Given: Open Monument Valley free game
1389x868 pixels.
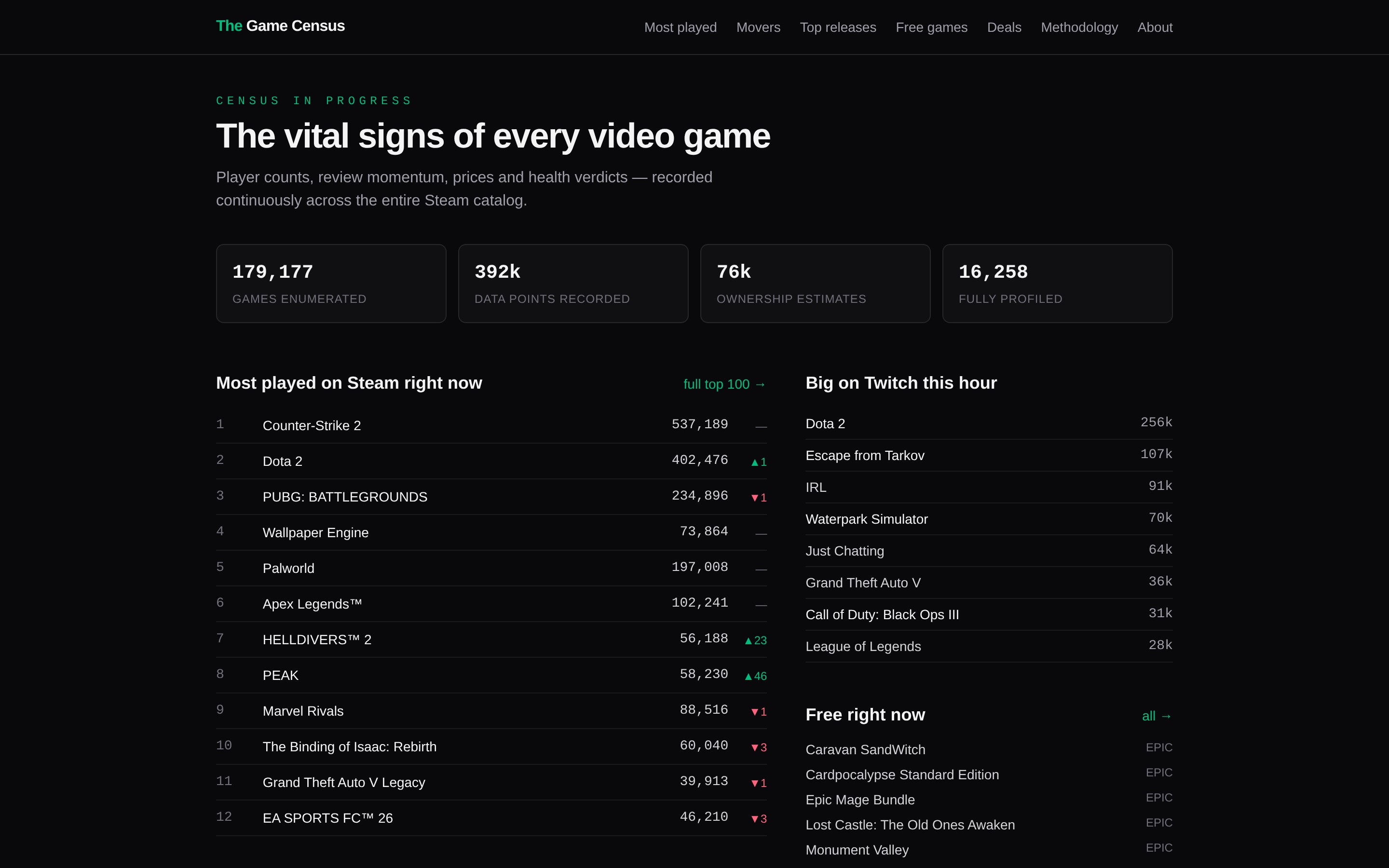Looking at the screenshot, I should 857,850.
